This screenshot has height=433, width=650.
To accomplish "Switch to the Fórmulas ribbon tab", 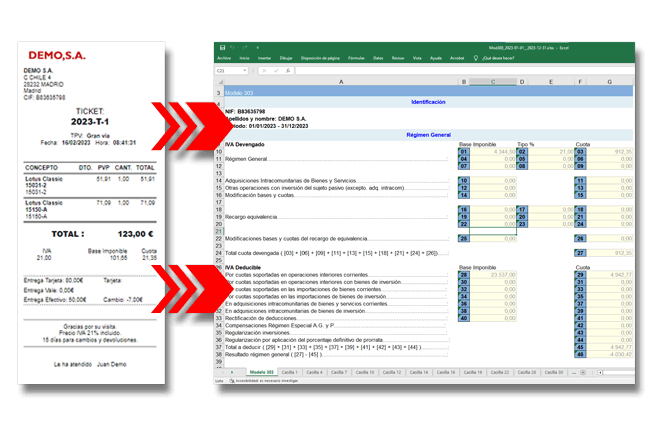I will tap(355, 58).
